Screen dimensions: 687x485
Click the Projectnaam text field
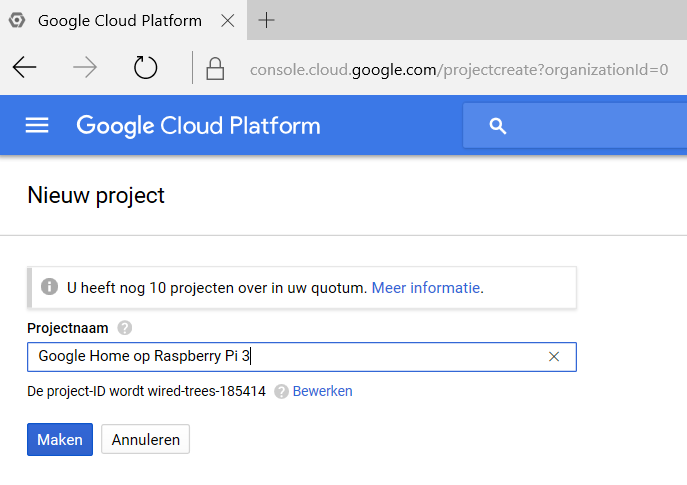(x=302, y=357)
